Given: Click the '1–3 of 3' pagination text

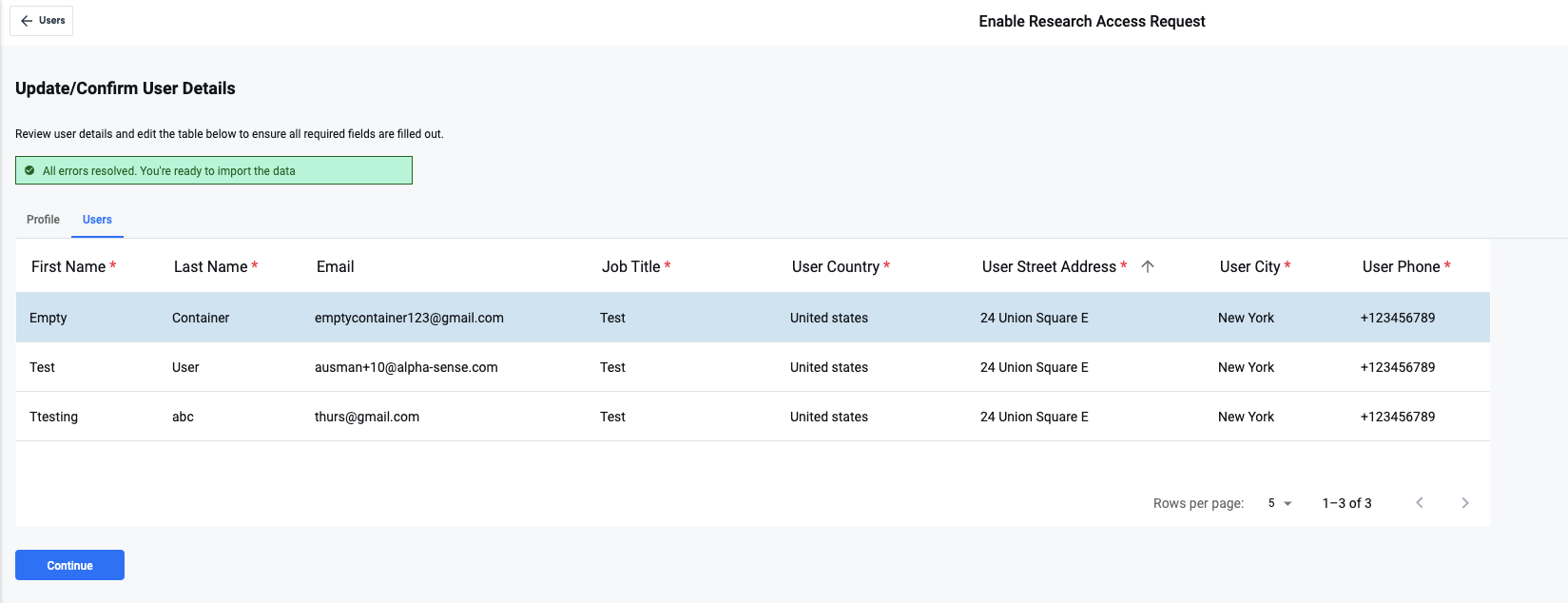Looking at the screenshot, I should (x=1346, y=503).
